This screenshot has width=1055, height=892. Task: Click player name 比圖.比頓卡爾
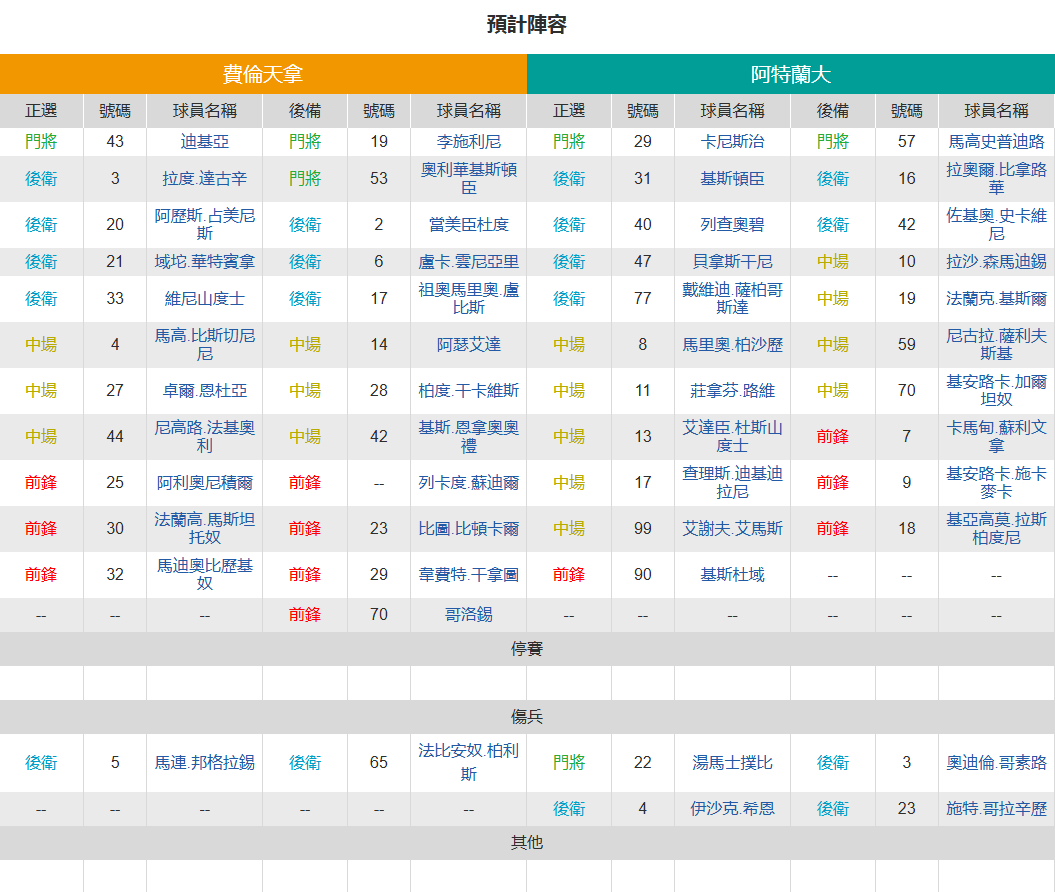(x=468, y=529)
